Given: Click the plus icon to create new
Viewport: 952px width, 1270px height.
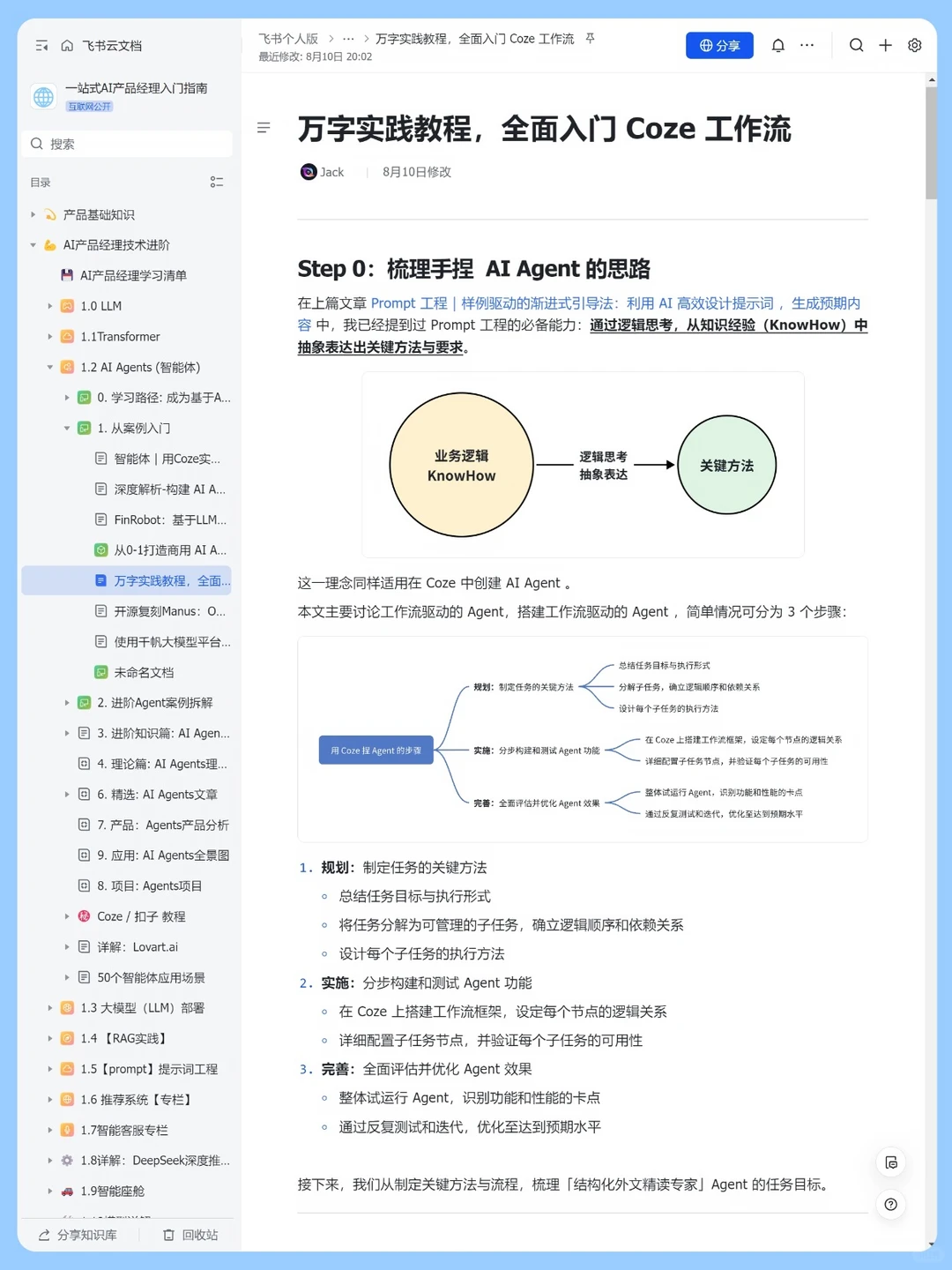Looking at the screenshot, I should pyautogui.click(x=886, y=45).
